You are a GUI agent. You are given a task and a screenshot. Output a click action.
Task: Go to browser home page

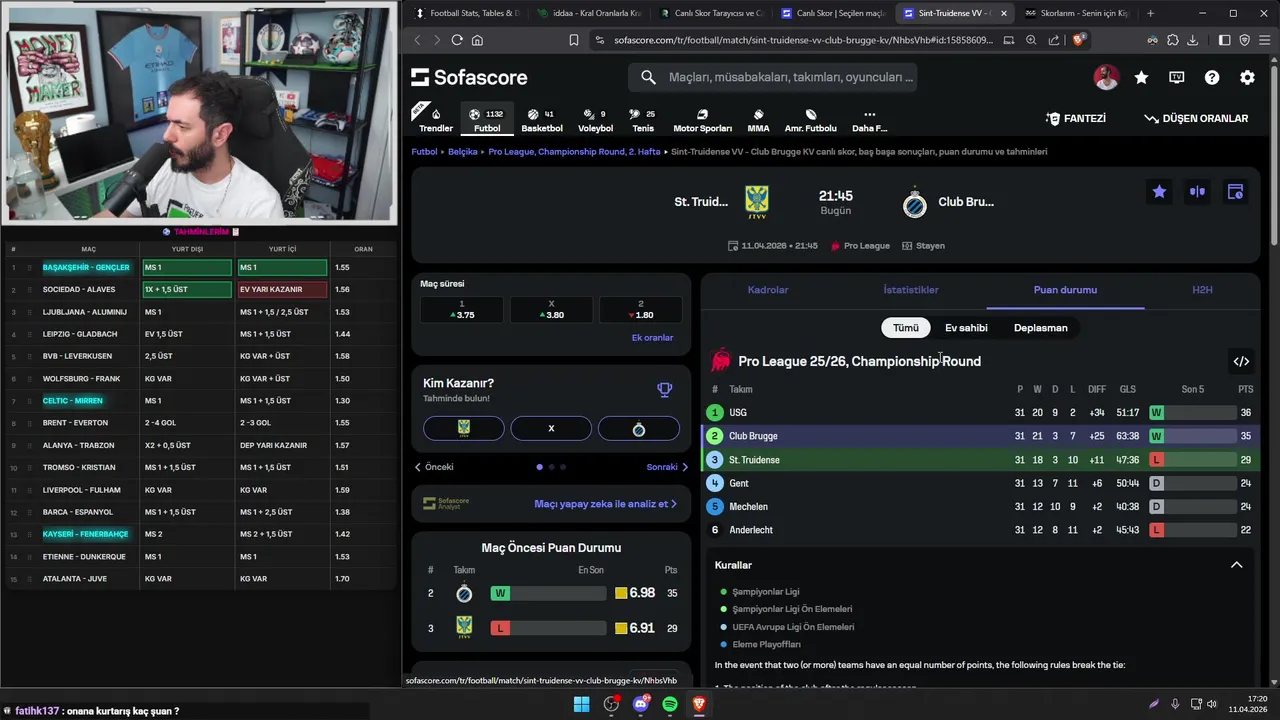coord(477,40)
